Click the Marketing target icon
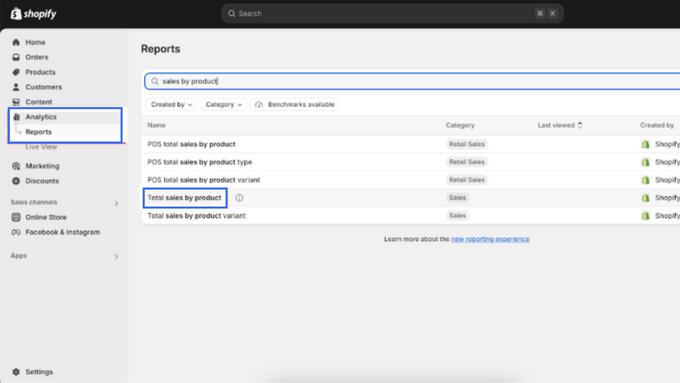 coord(16,166)
